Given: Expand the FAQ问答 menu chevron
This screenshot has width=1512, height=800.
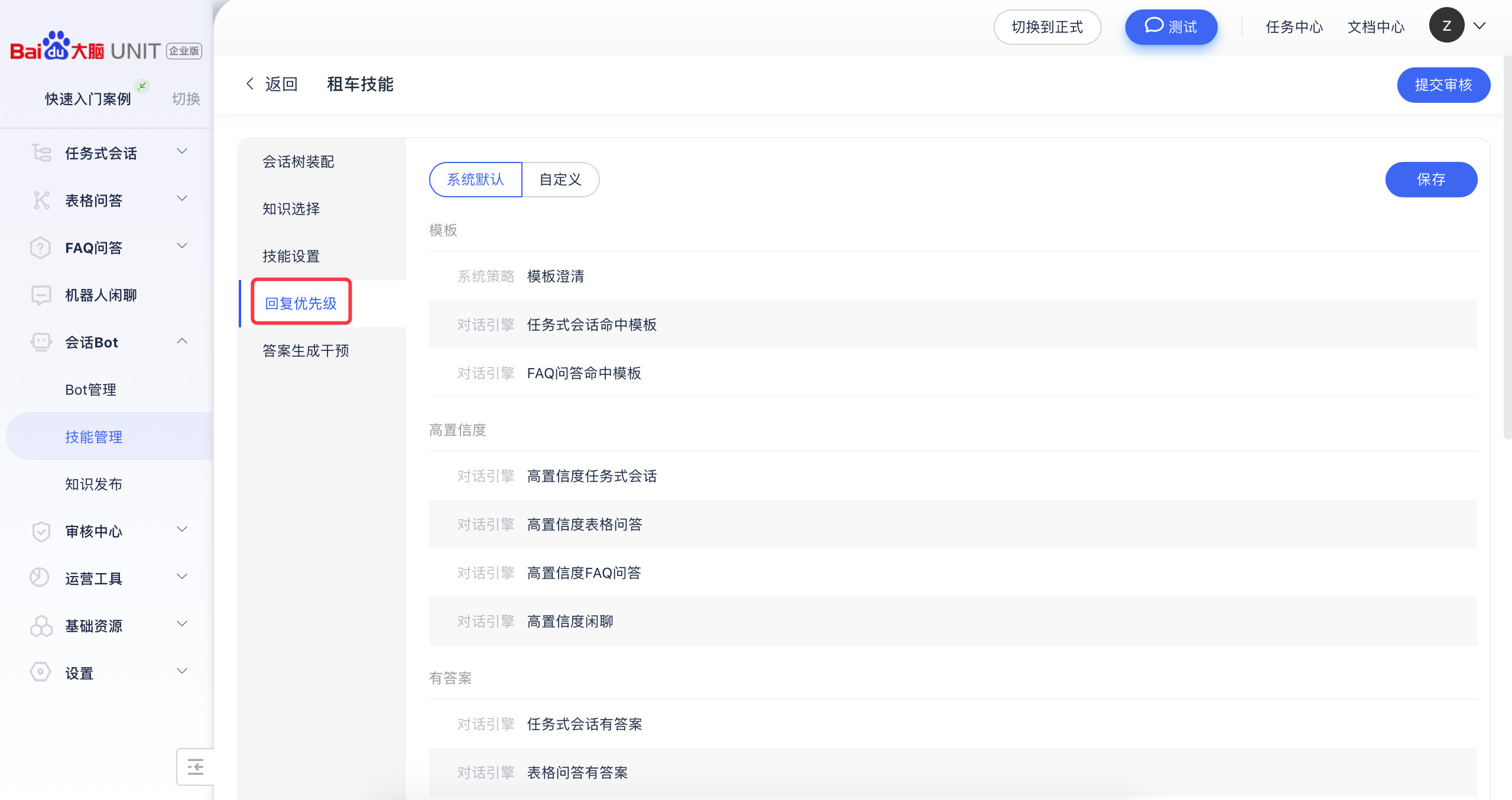Looking at the screenshot, I should 183,246.
